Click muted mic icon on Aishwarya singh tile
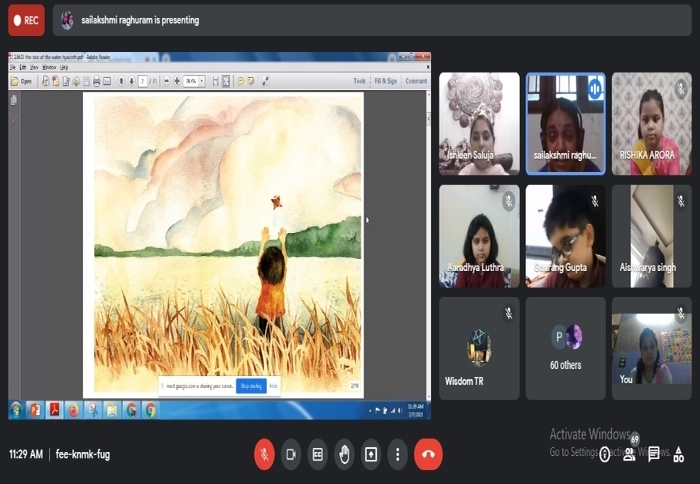 pyautogui.click(x=681, y=201)
